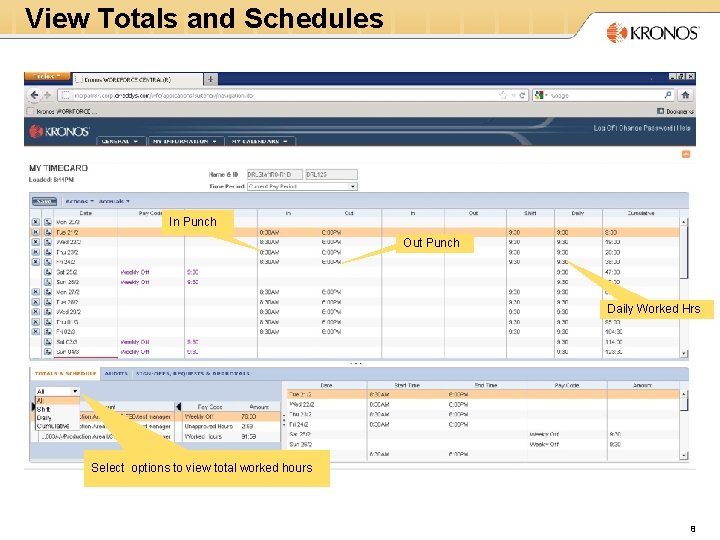Open the Firefox menu button

(x=47, y=76)
